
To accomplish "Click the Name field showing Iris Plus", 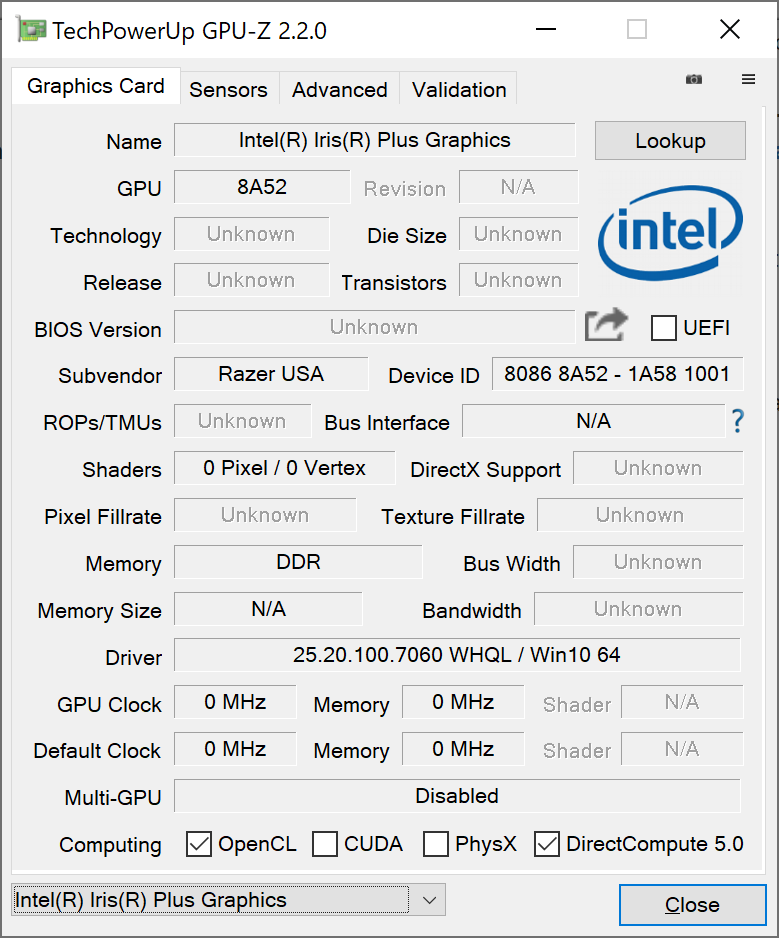I will coord(374,140).
